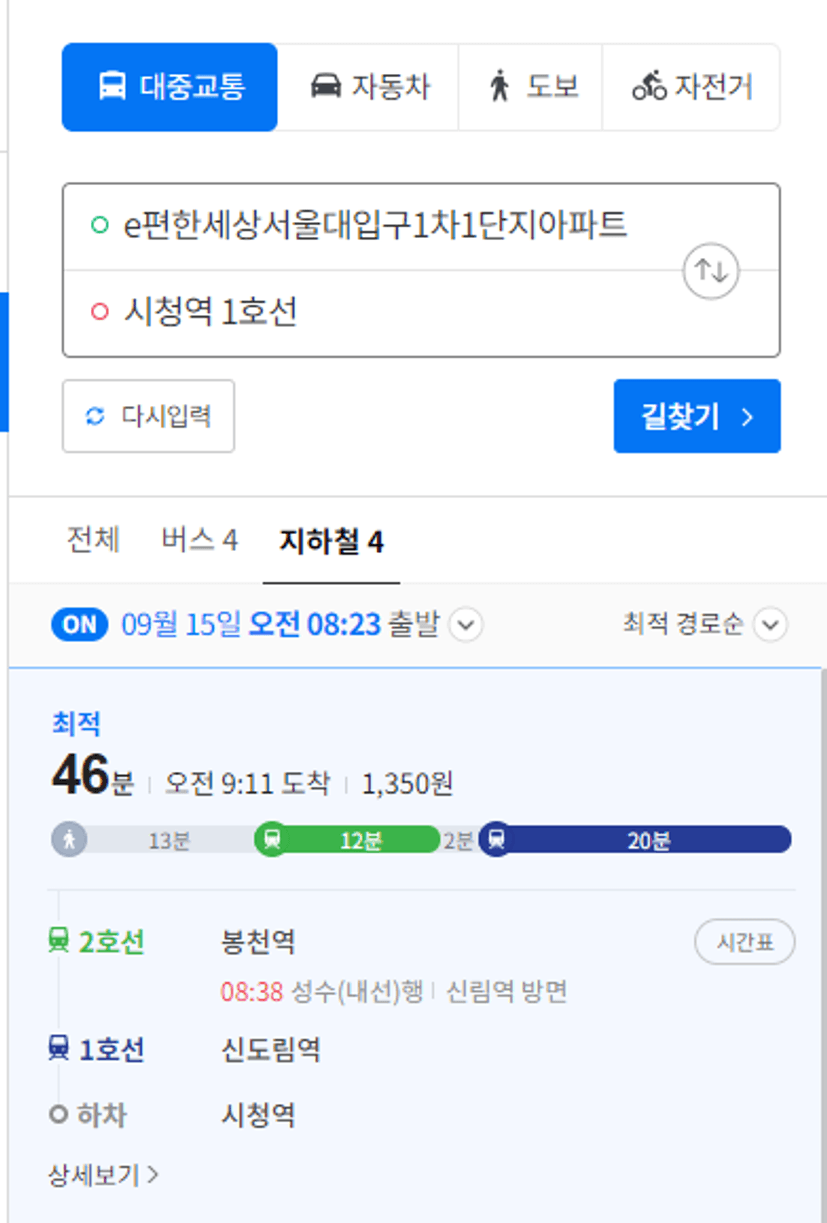Pick the bicycle (자전거) mode icon

pos(649,86)
